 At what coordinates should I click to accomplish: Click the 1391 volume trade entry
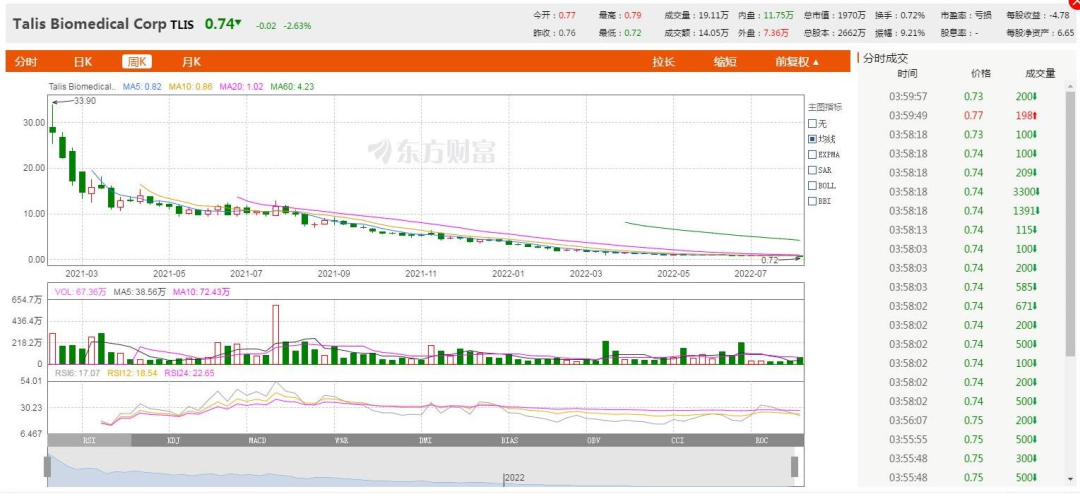[x=1026, y=211]
